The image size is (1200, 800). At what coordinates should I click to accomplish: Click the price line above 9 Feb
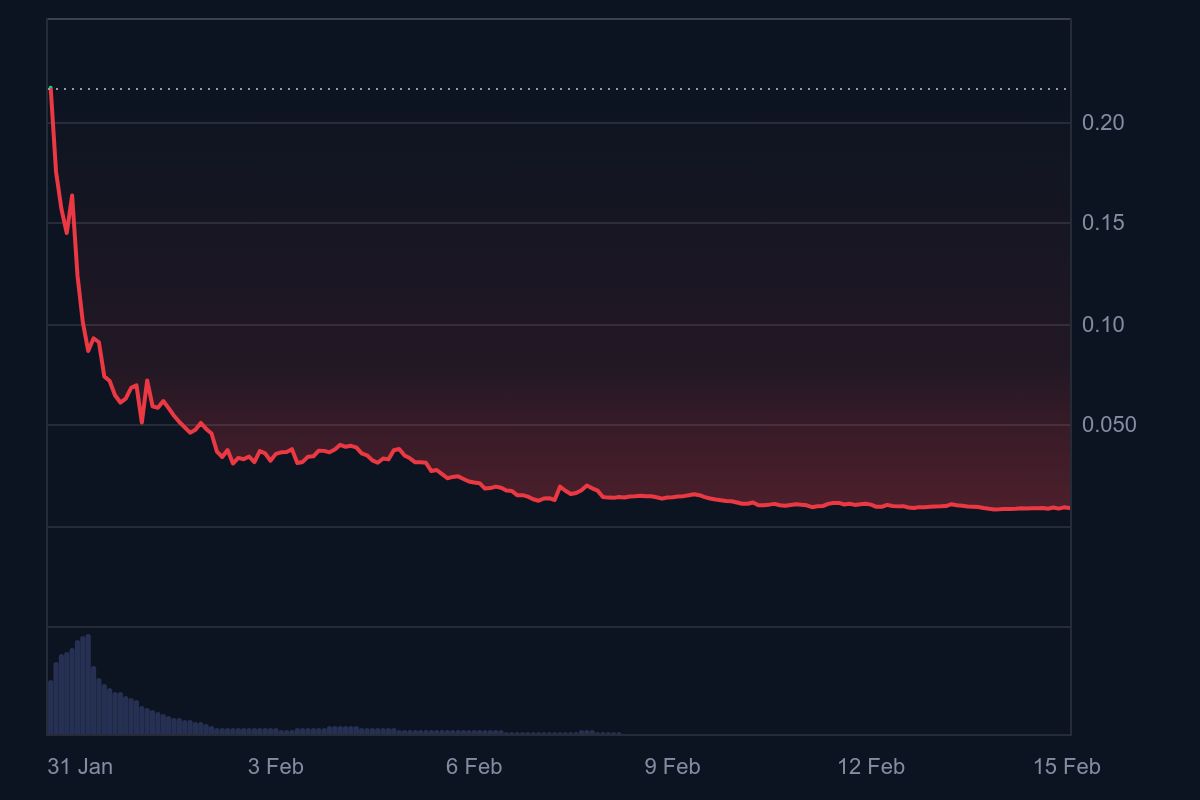point(672,497)
